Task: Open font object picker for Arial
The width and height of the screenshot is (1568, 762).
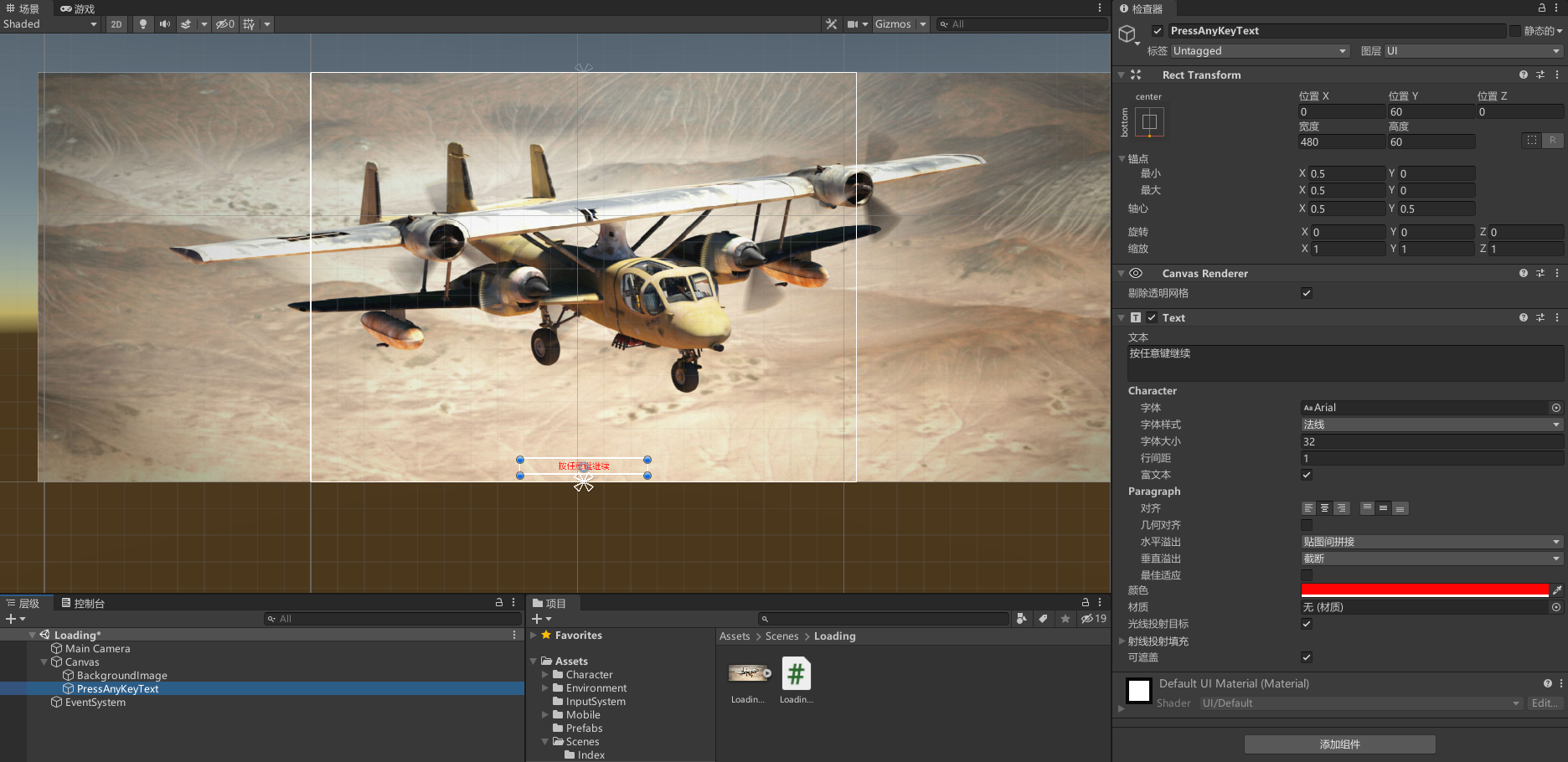Action: pos(1556,408)
